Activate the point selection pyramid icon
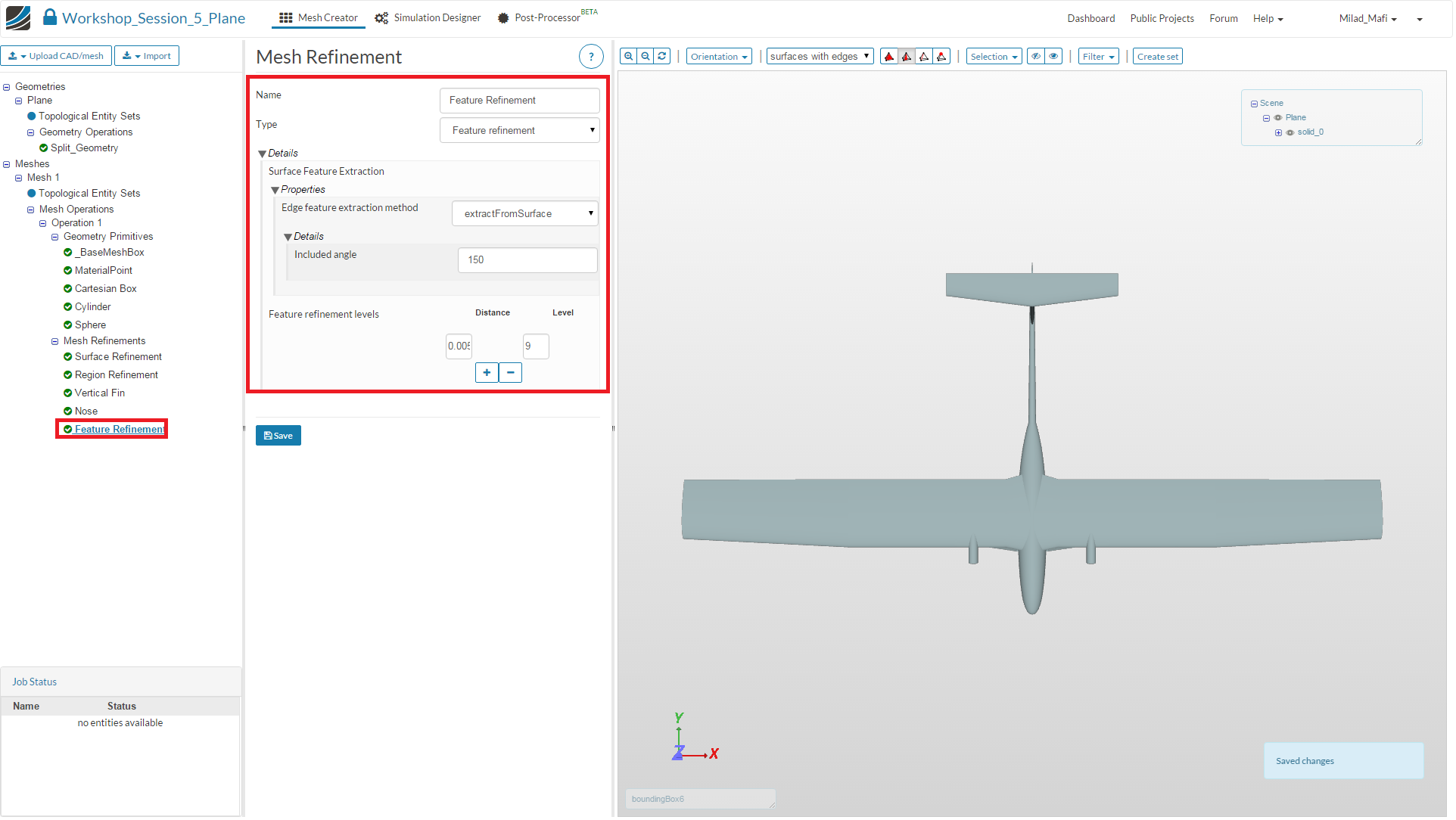The width and height of the screenshot is (1456, 820). (x=943, y=57)
